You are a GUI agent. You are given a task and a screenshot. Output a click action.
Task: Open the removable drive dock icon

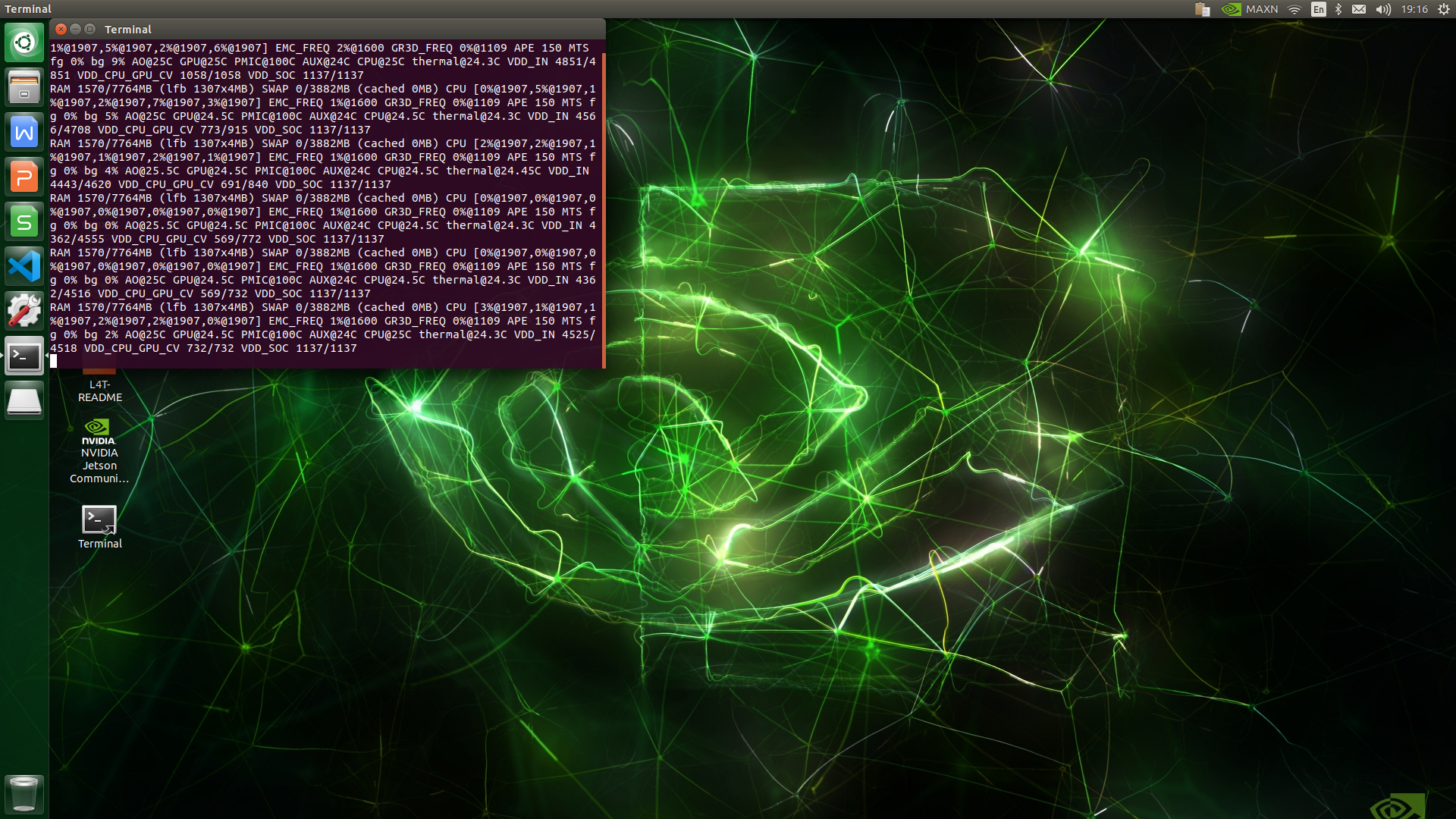(x=24, y=400)
